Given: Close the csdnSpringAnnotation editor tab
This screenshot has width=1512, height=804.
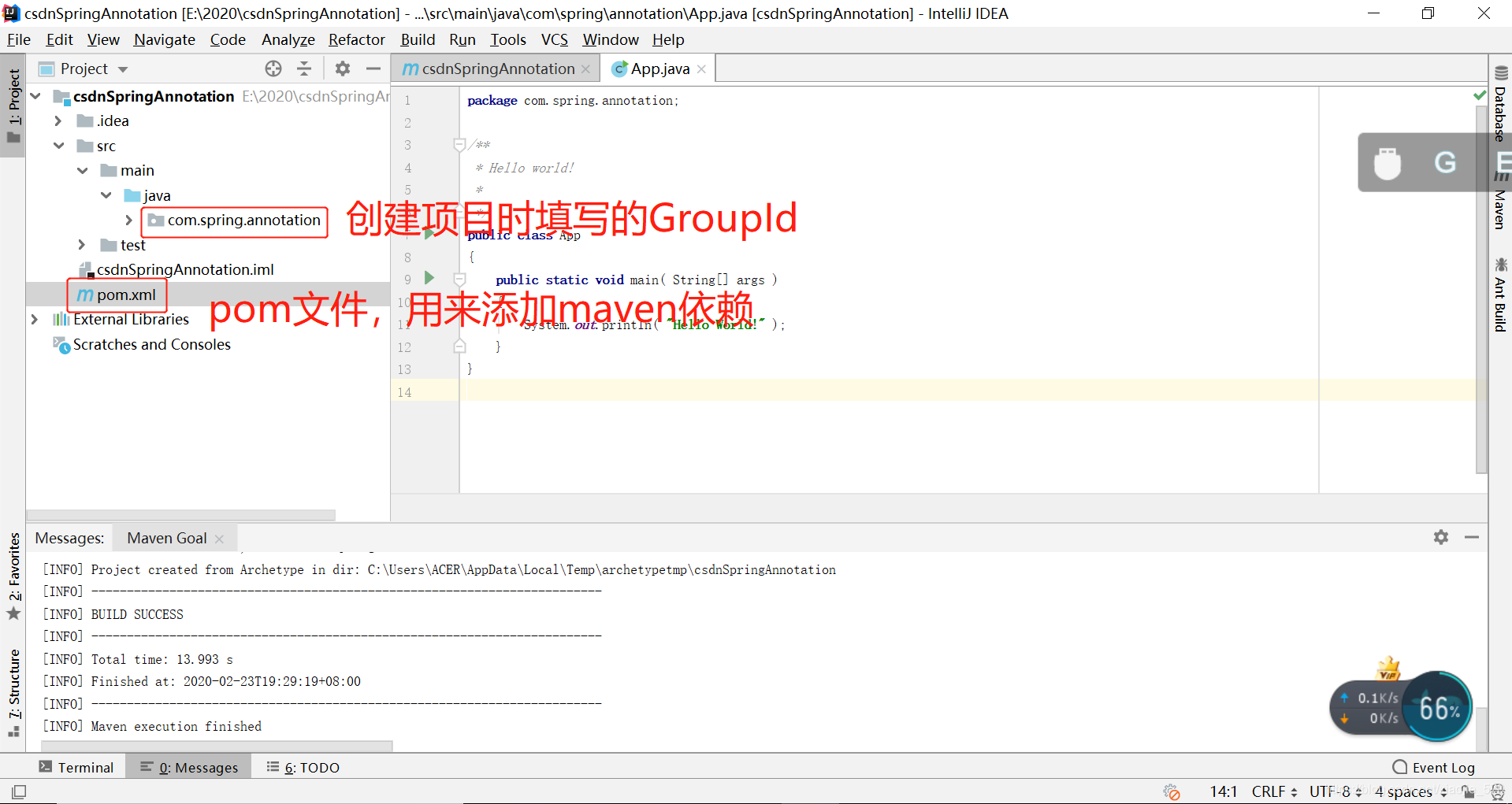Looking at the screenshot, I should tap(585, 69).
